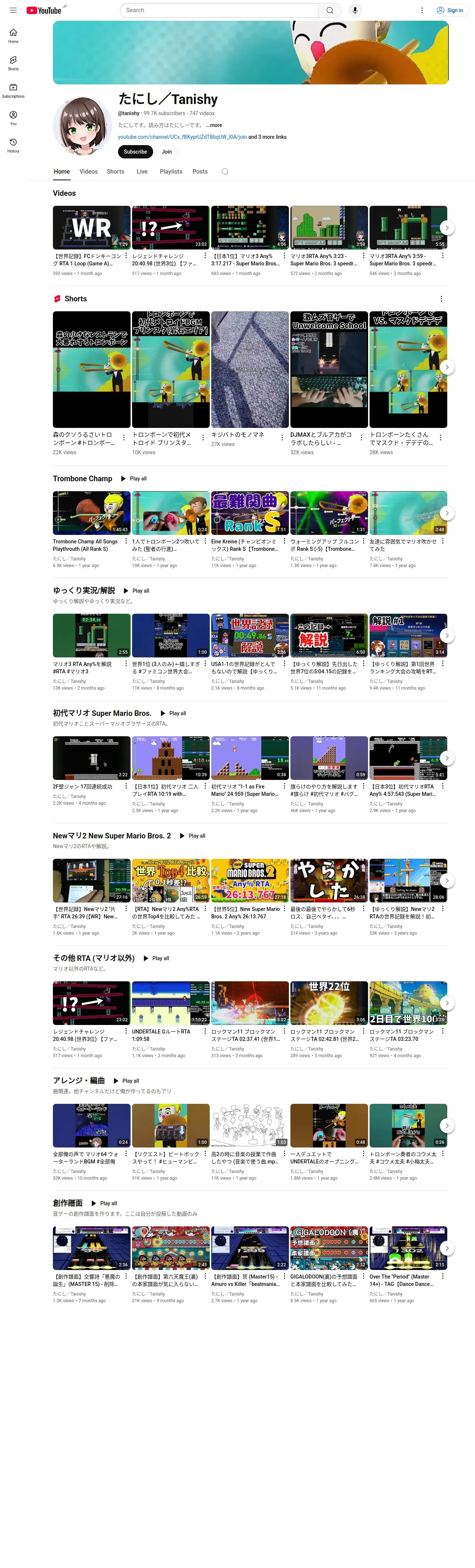Open You in the sidebar
The width and height of the screenshot is (475, 1568).
click(x=13, y=118)
